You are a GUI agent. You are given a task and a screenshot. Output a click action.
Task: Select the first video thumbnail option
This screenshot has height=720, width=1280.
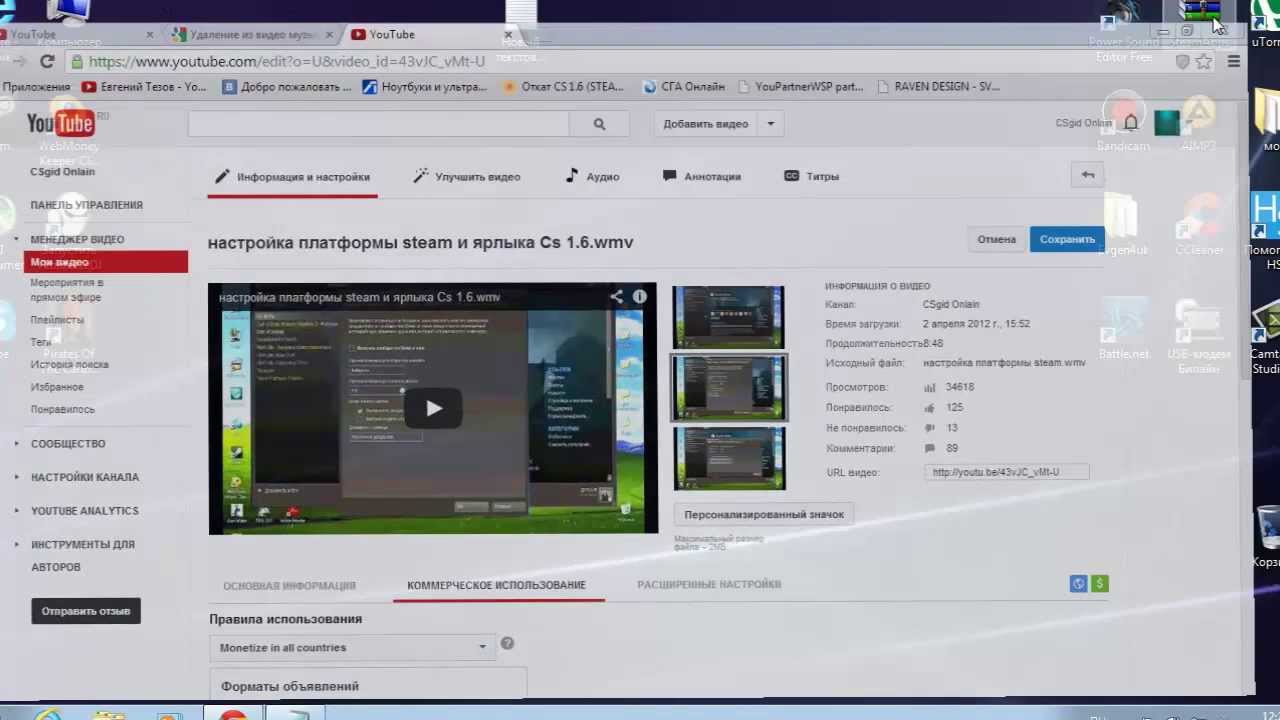pyautogui.click(x=728, y=317)
